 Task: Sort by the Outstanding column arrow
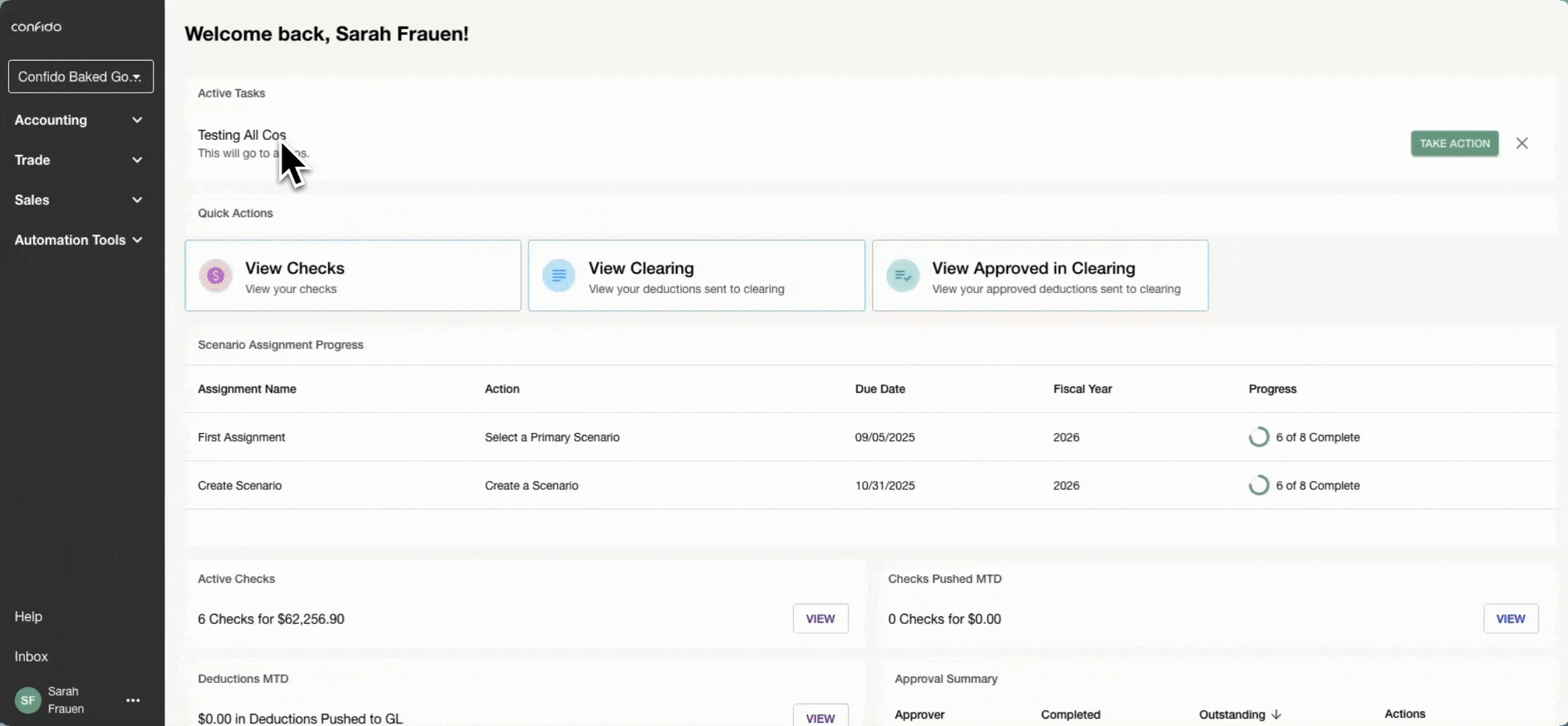click(1276, 715)
